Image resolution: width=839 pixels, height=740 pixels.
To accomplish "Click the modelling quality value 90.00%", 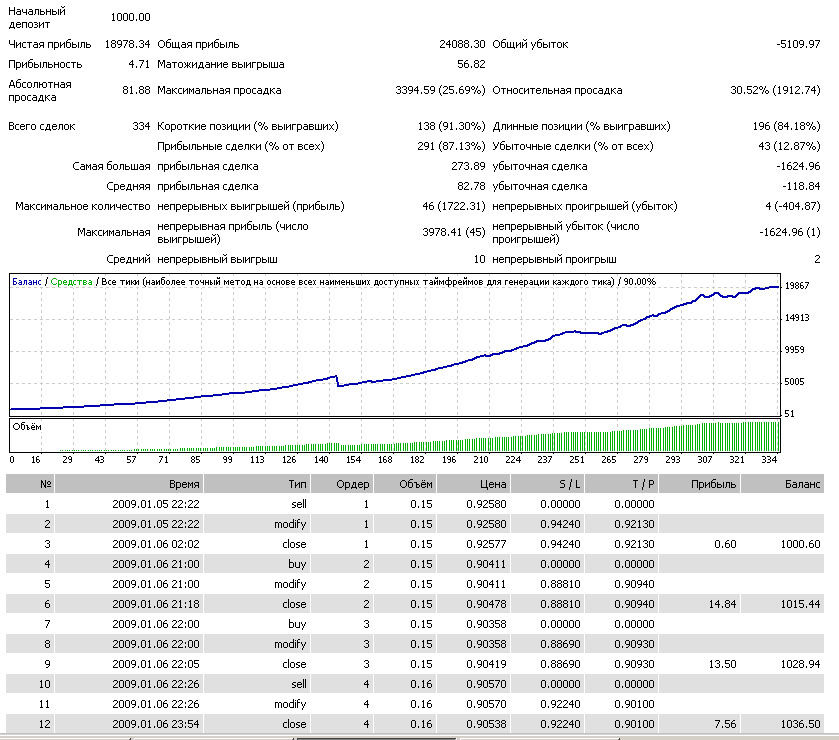I will (639, 281).
